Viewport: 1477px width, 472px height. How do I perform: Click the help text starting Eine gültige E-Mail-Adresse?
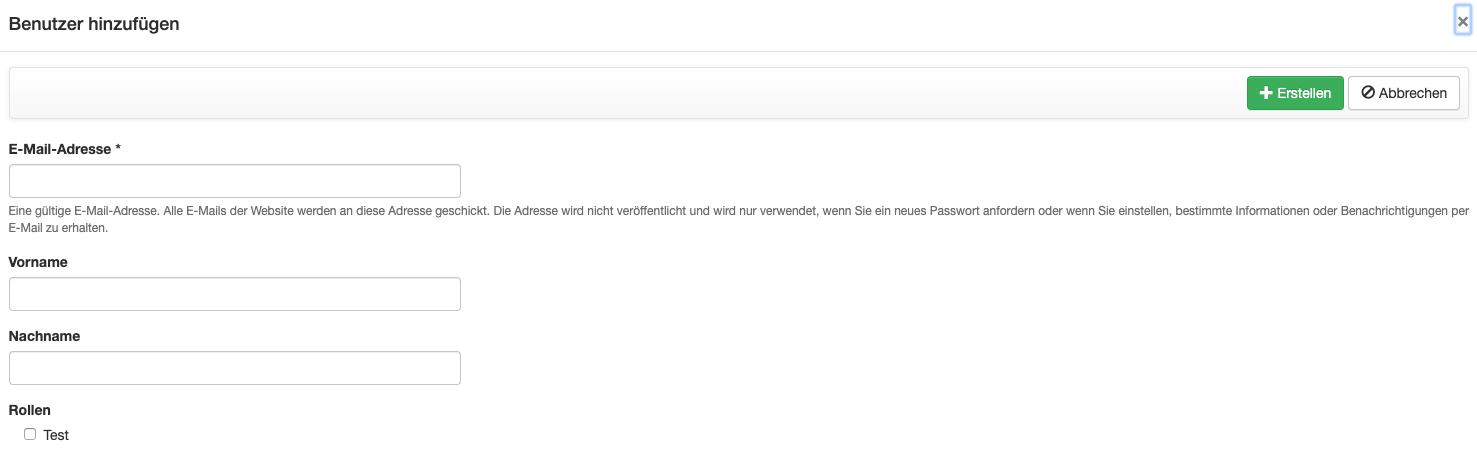click(738, 211)
